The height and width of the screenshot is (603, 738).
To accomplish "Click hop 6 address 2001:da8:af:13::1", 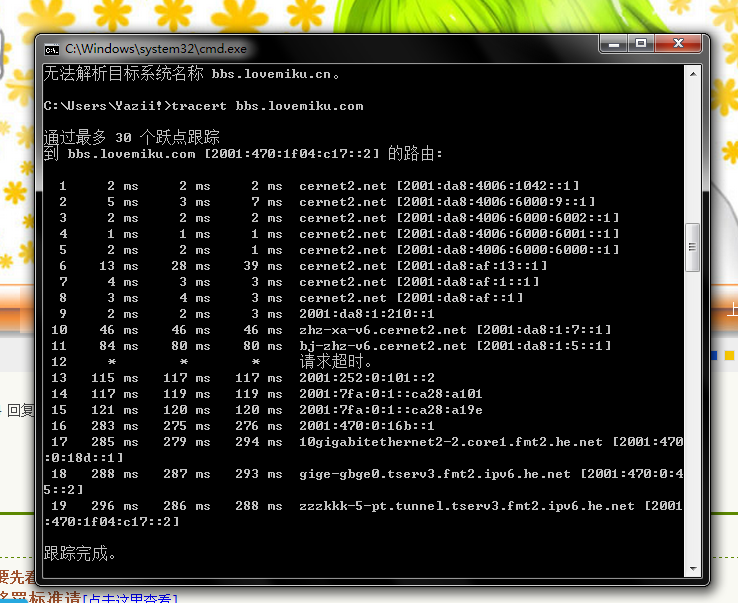I will tap(472, 266).
